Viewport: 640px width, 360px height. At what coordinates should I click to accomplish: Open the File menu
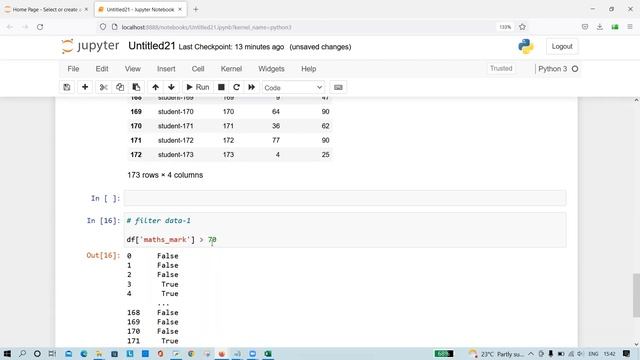[73, 69]
